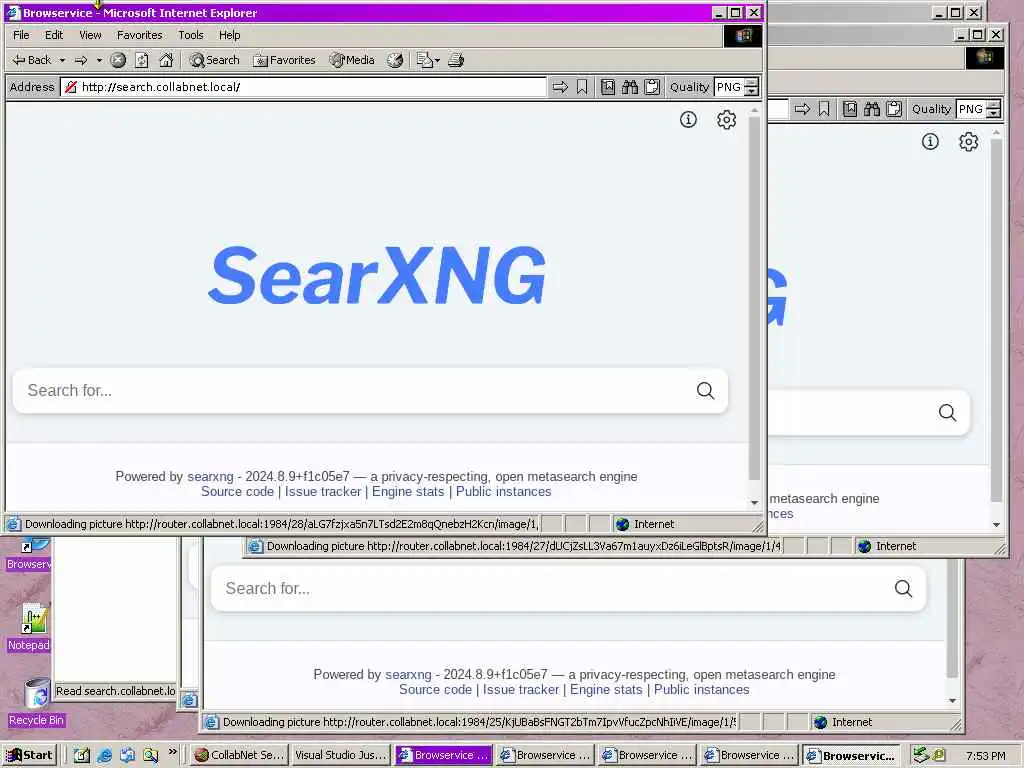The height and width of the screenshot is (768, 1024).
Task: Switch to Visual Studio Jus... taskbar button
Action: 341,755
